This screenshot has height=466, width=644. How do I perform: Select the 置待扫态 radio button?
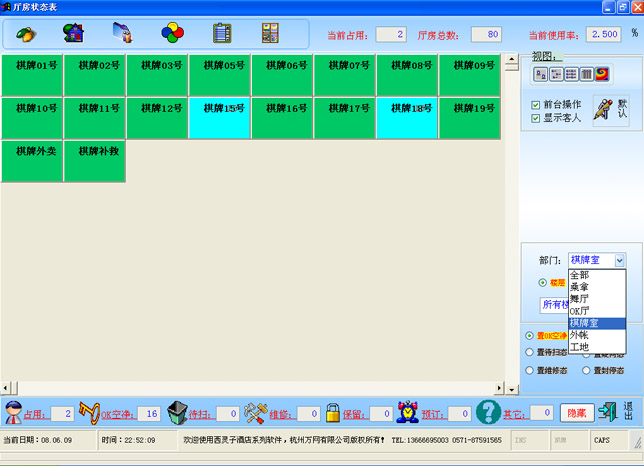(531, 352)
